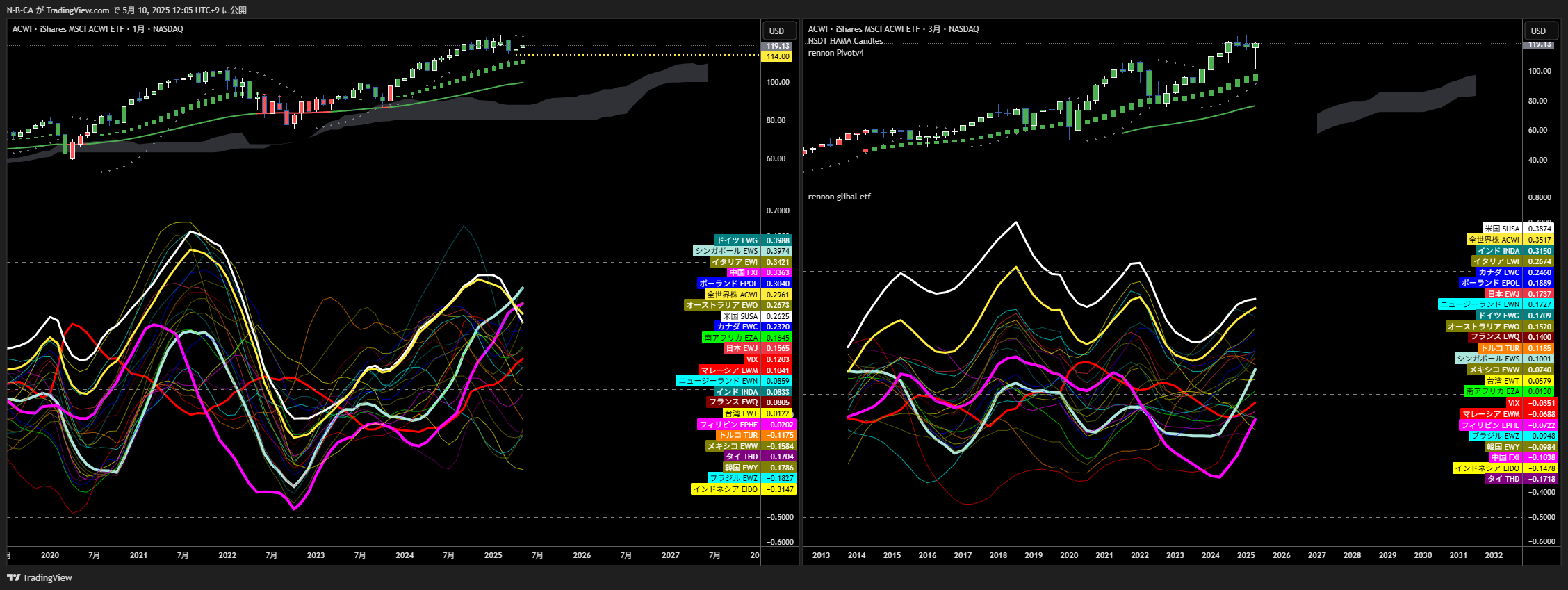The width and height of the screenshot is (1568, 590).
Task: Click ドイツ EWG label in right chart
Action: point(1499,316)
